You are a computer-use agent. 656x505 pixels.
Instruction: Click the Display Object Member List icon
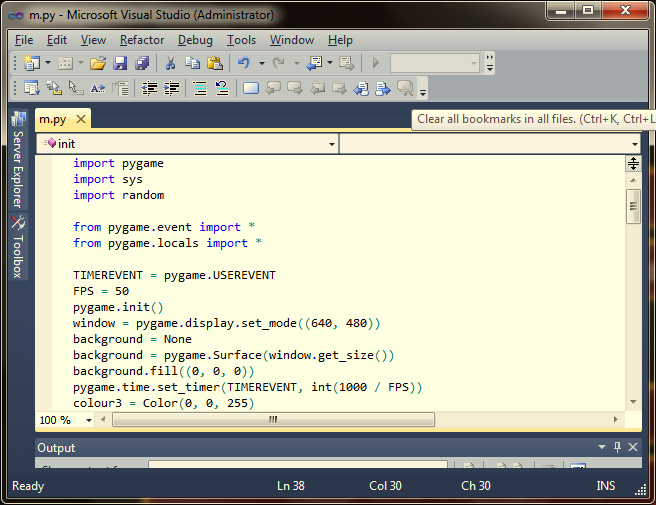32,88
